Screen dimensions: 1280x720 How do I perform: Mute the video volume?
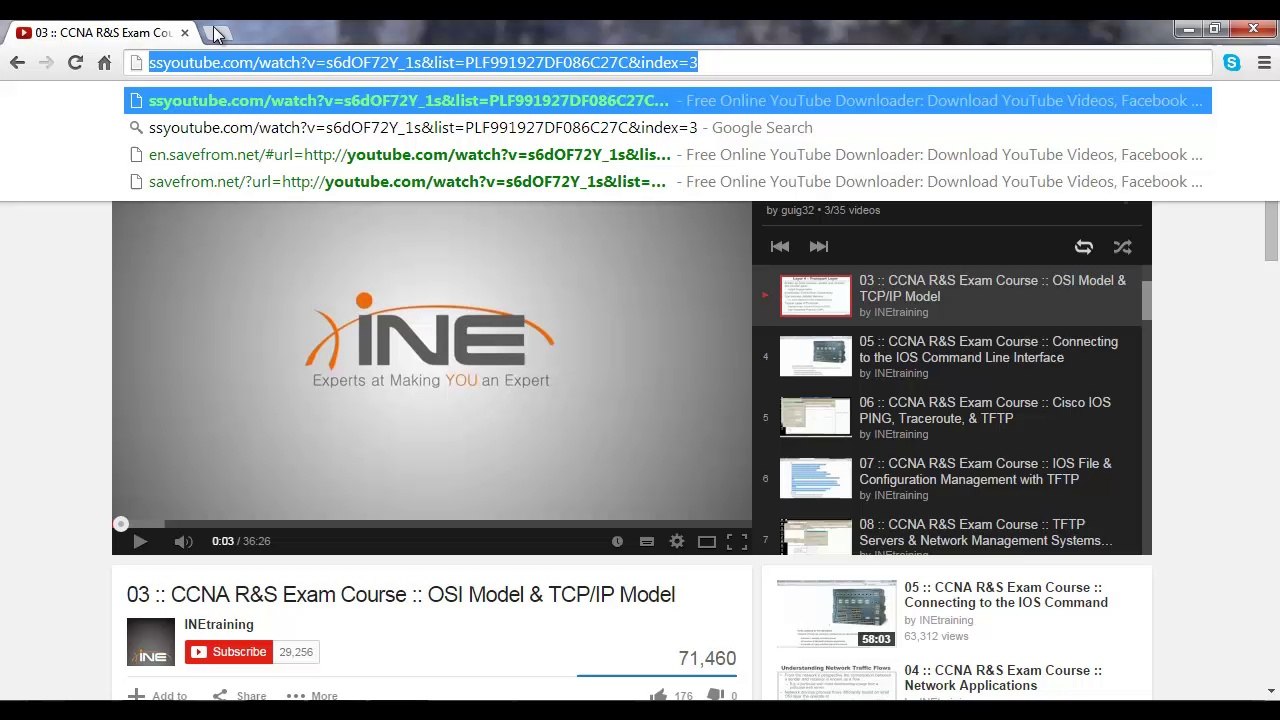coord(183,541)
